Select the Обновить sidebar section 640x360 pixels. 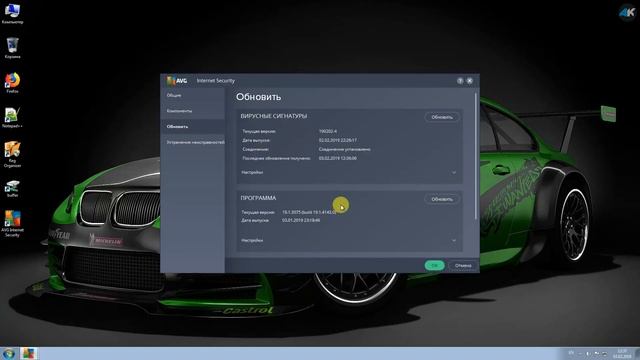193,127
